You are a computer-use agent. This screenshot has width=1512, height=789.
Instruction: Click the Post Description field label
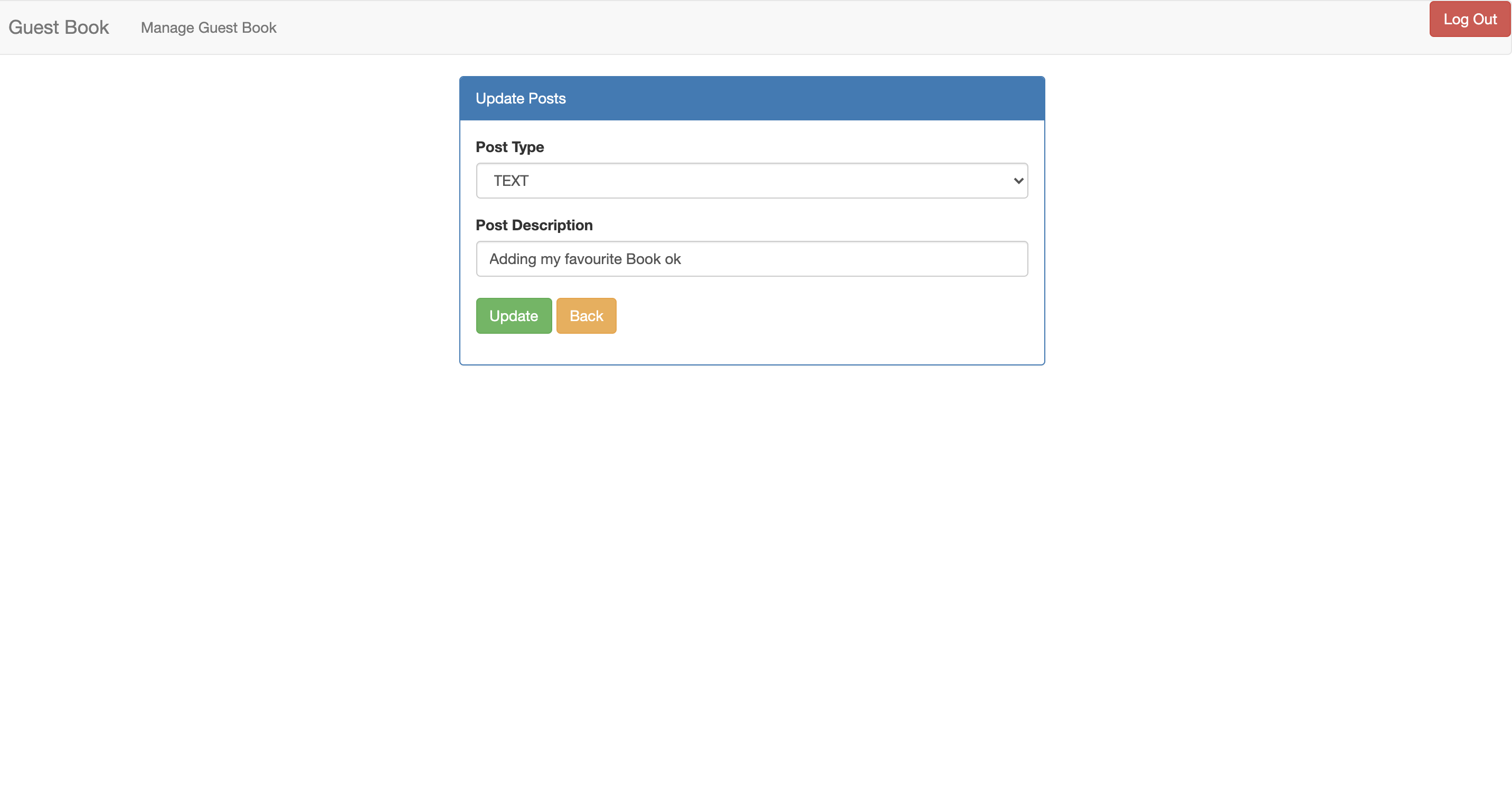coord(534,226)
